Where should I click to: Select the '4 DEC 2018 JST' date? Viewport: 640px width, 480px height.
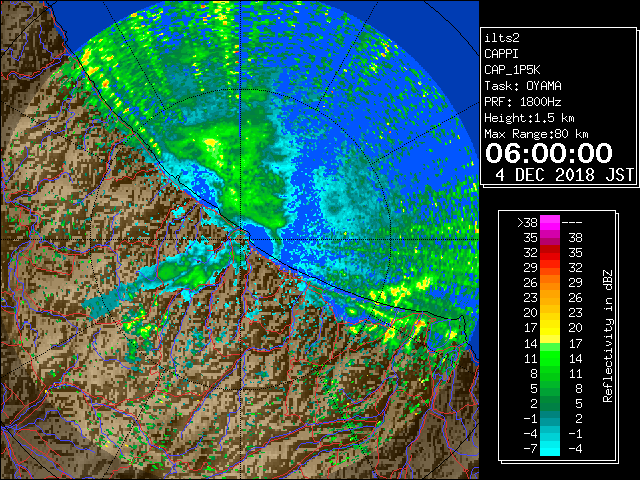pyautogui.click(x=564, y=175)
